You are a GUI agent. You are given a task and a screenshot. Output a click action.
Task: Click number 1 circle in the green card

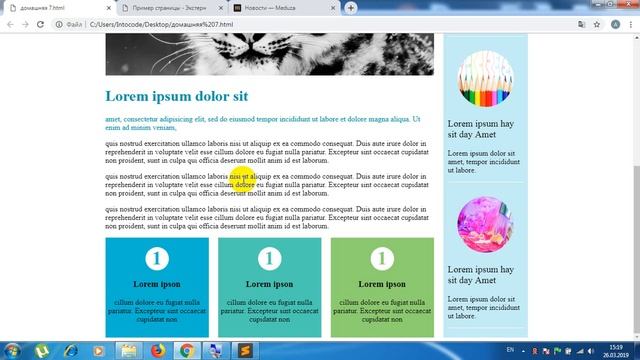click(382, 258)
